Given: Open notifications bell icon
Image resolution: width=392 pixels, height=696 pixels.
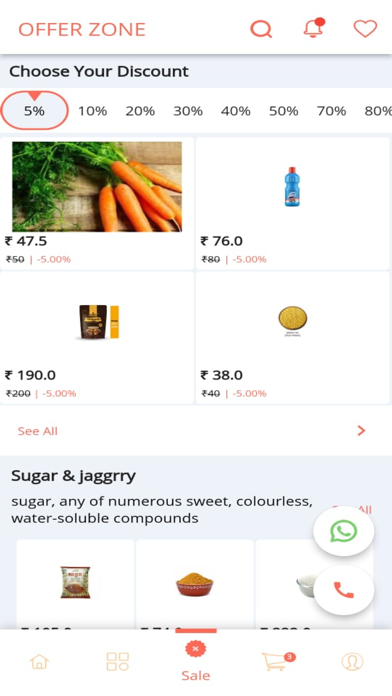Looking at the screenshot, I should tap(314, 28).
